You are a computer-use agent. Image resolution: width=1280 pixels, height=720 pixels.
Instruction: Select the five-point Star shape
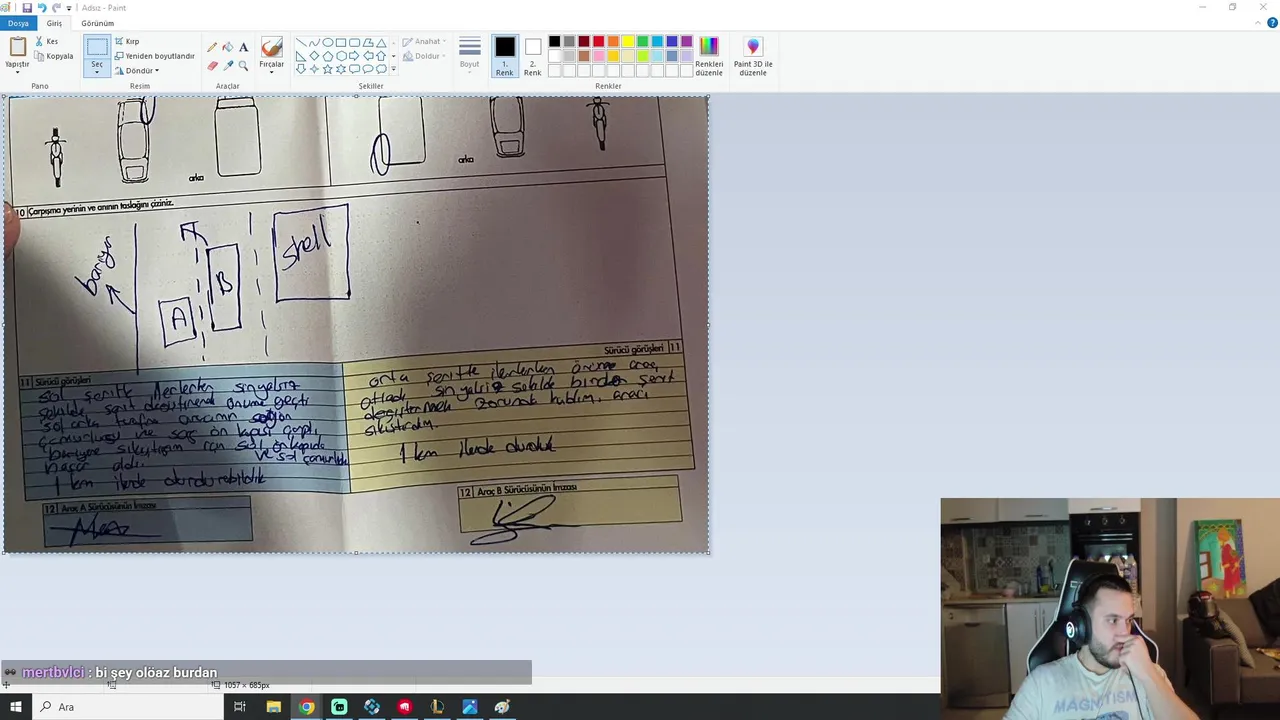[x=328, y=69]
